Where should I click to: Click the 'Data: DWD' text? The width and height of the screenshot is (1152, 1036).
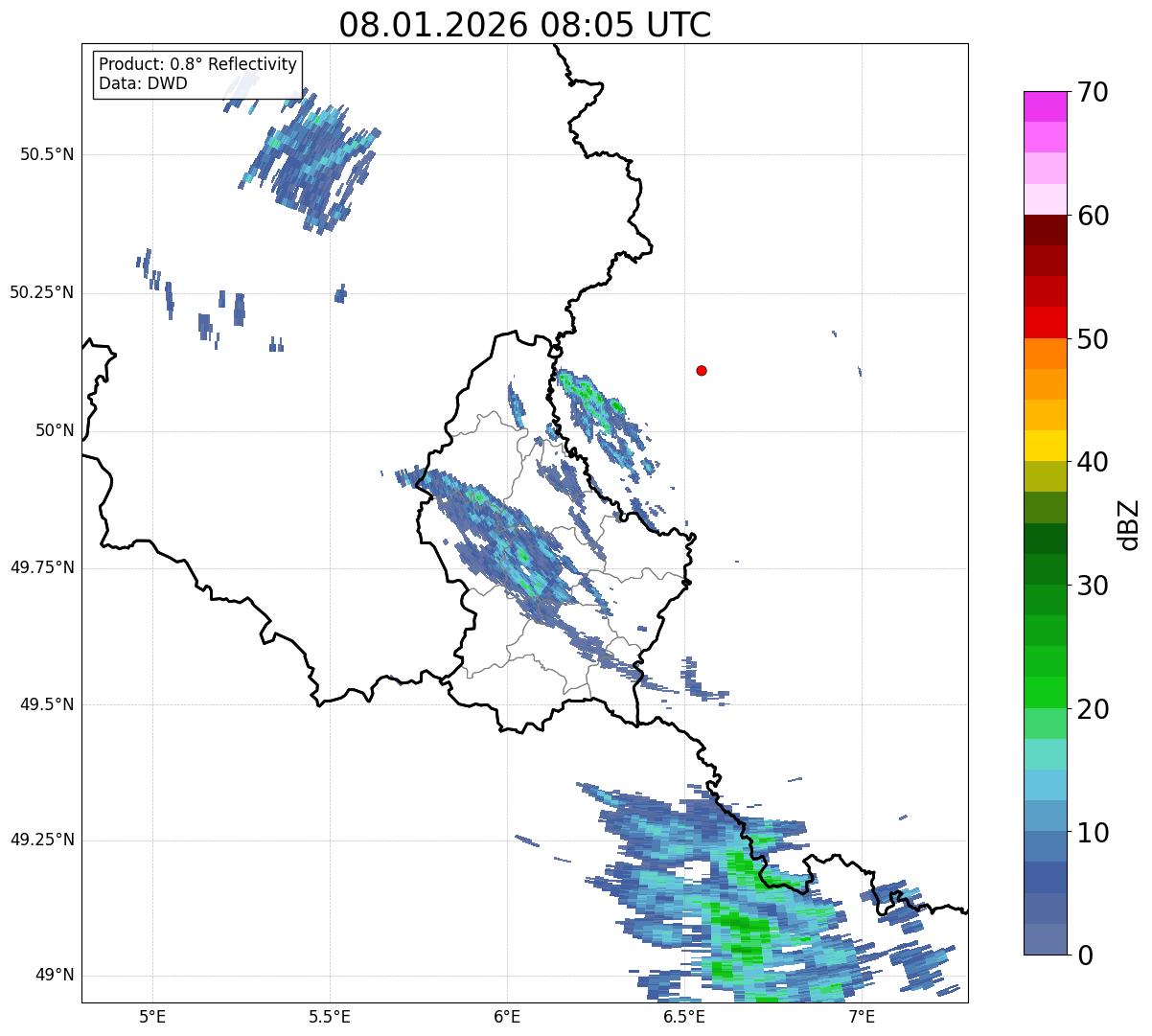[x=143, y=83]
